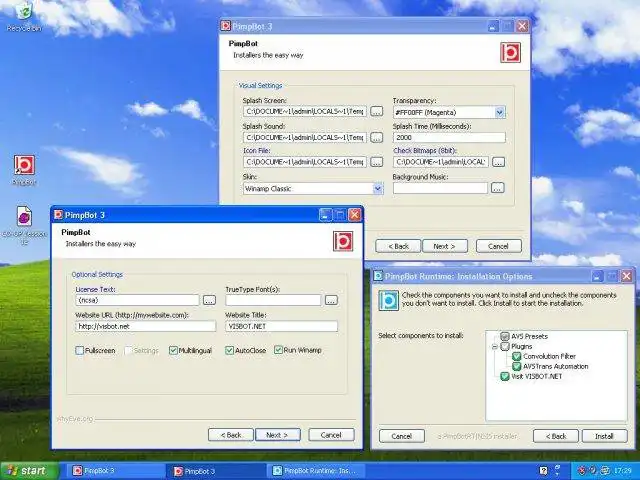Screen dimensions: 640x480
Task: Click the Check Bitmaps path field
Action: tap(441, 162)
